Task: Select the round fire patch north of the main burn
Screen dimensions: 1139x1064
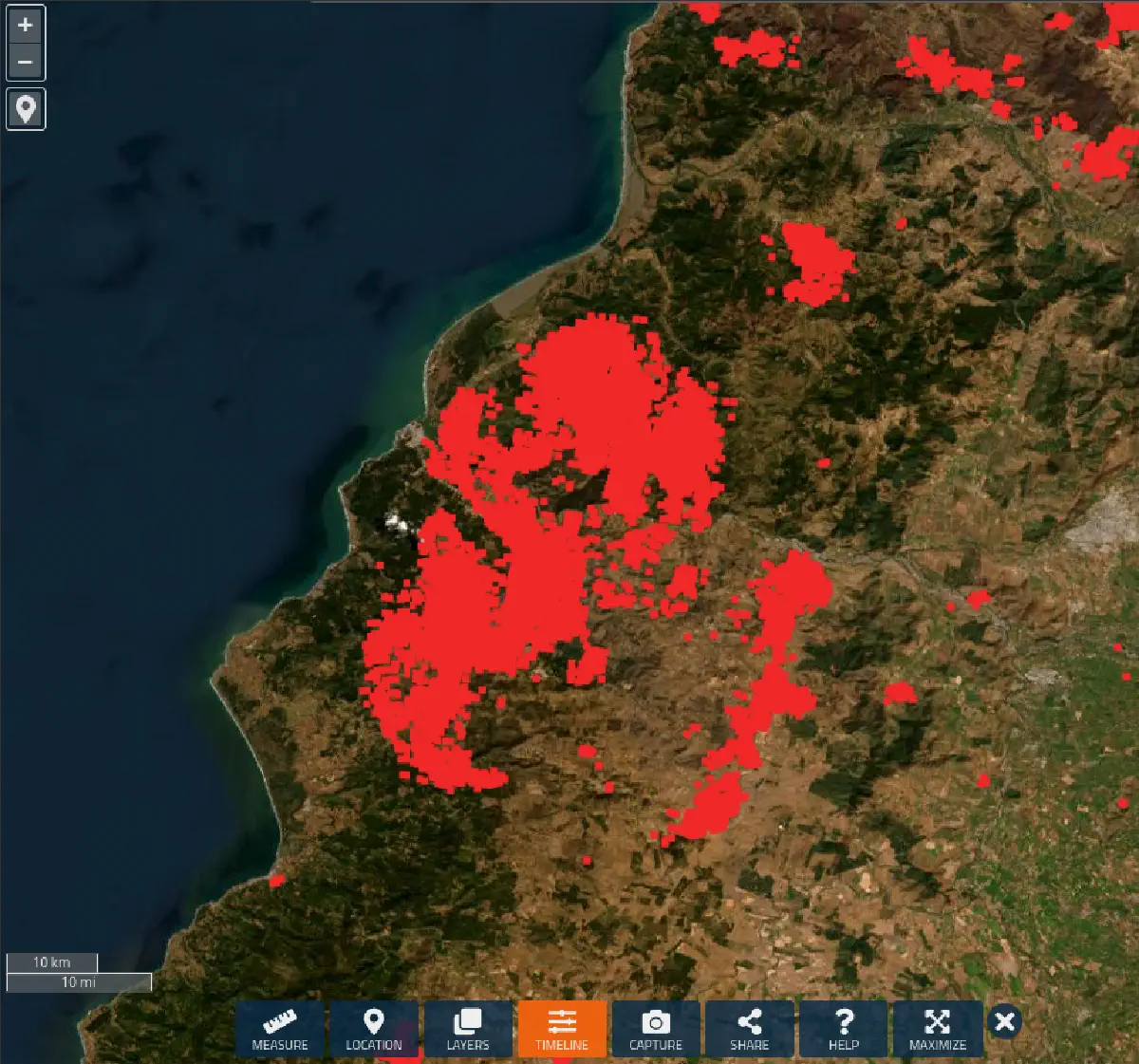Action: [812, 262]
